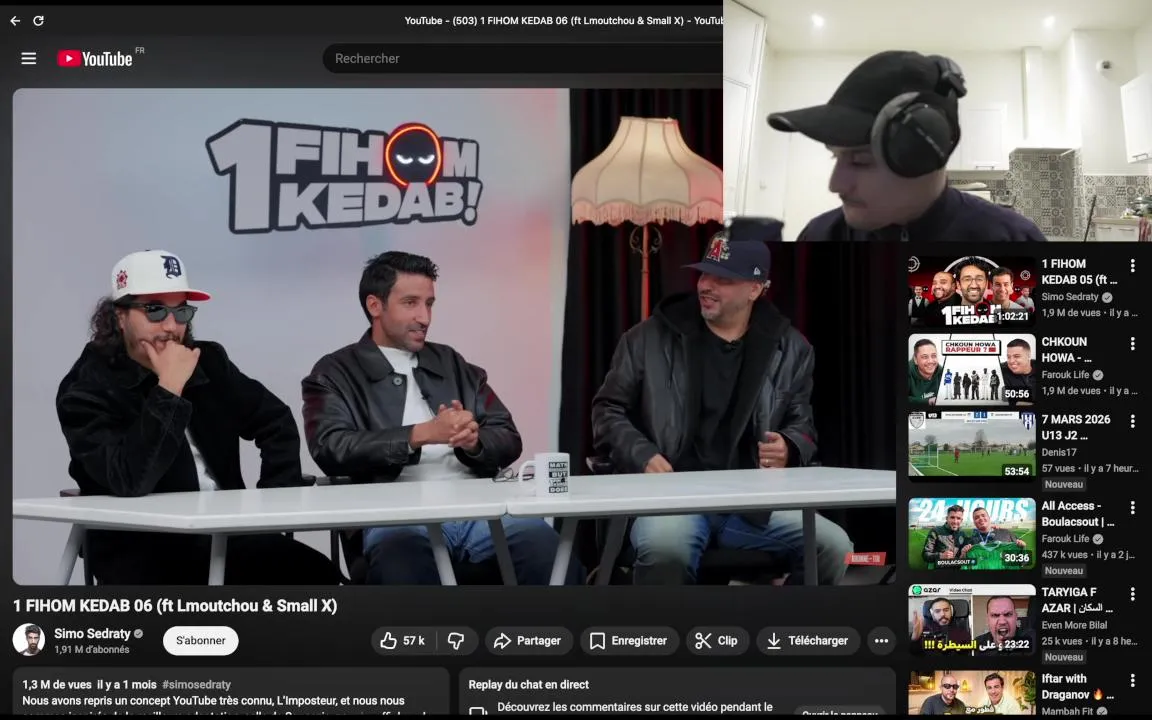
Task: Dislike the video with thumbs down
Action: click(456, 641)
